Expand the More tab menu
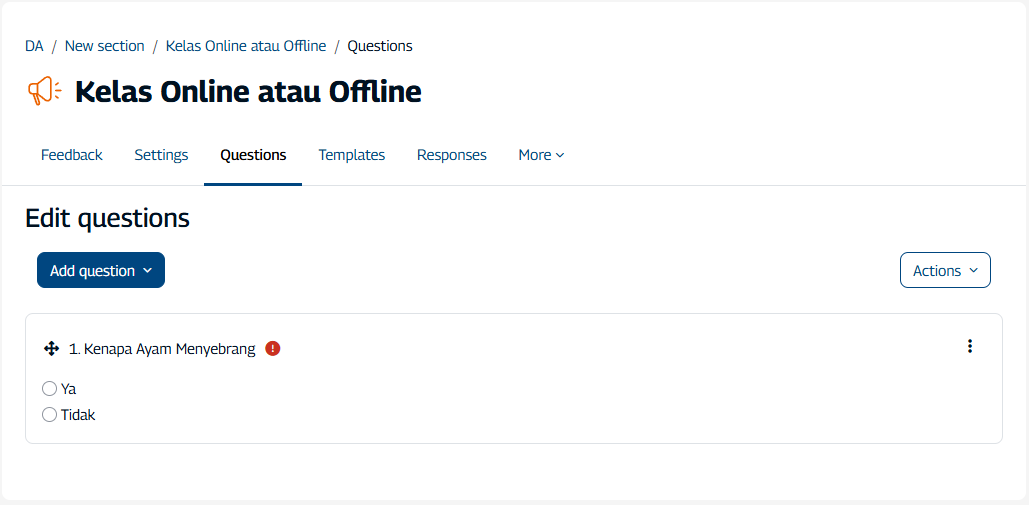The height and width of the screenshot is (505, 1029). [541, 155]
